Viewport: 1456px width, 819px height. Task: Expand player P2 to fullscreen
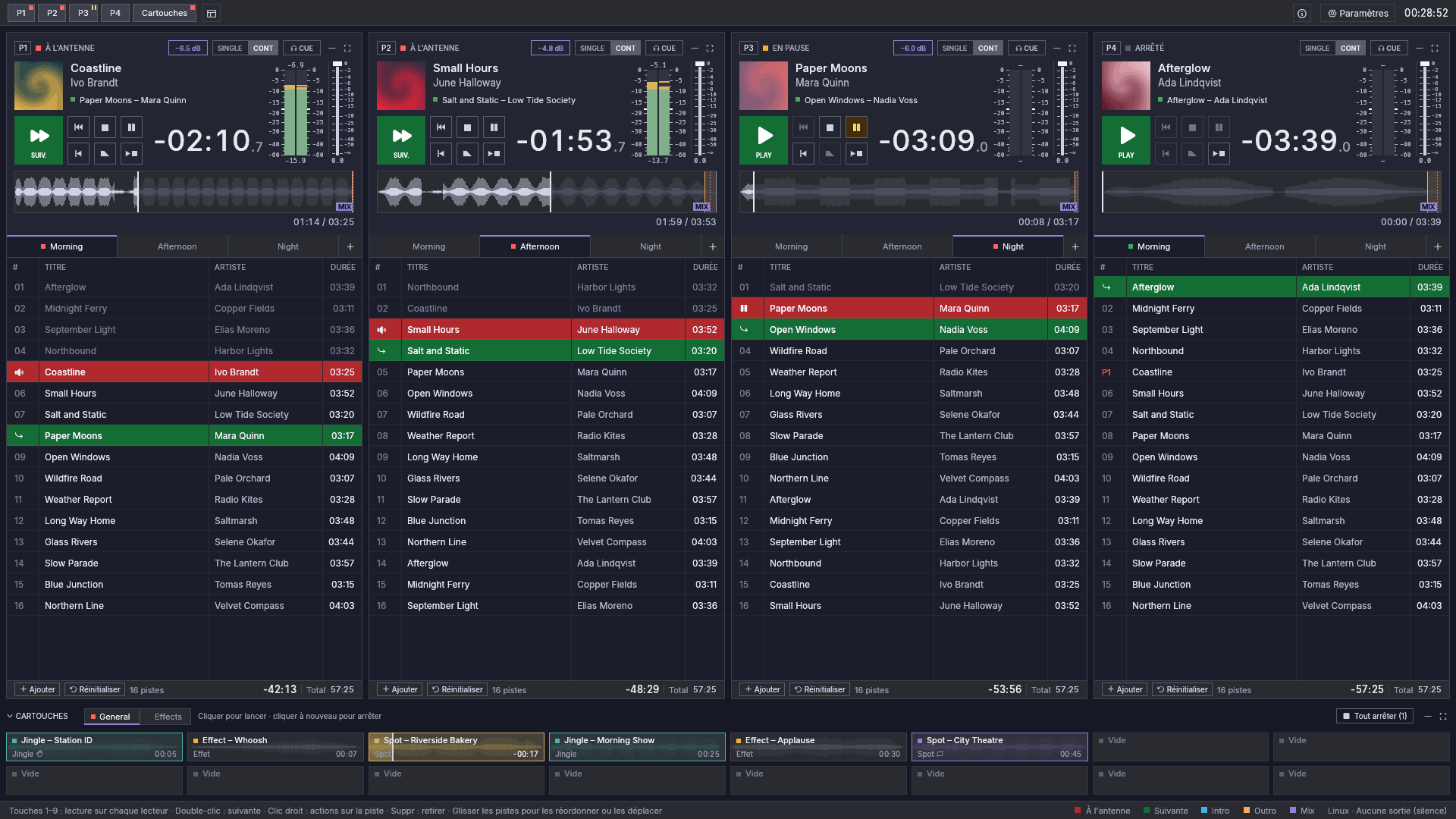point(710,48)
